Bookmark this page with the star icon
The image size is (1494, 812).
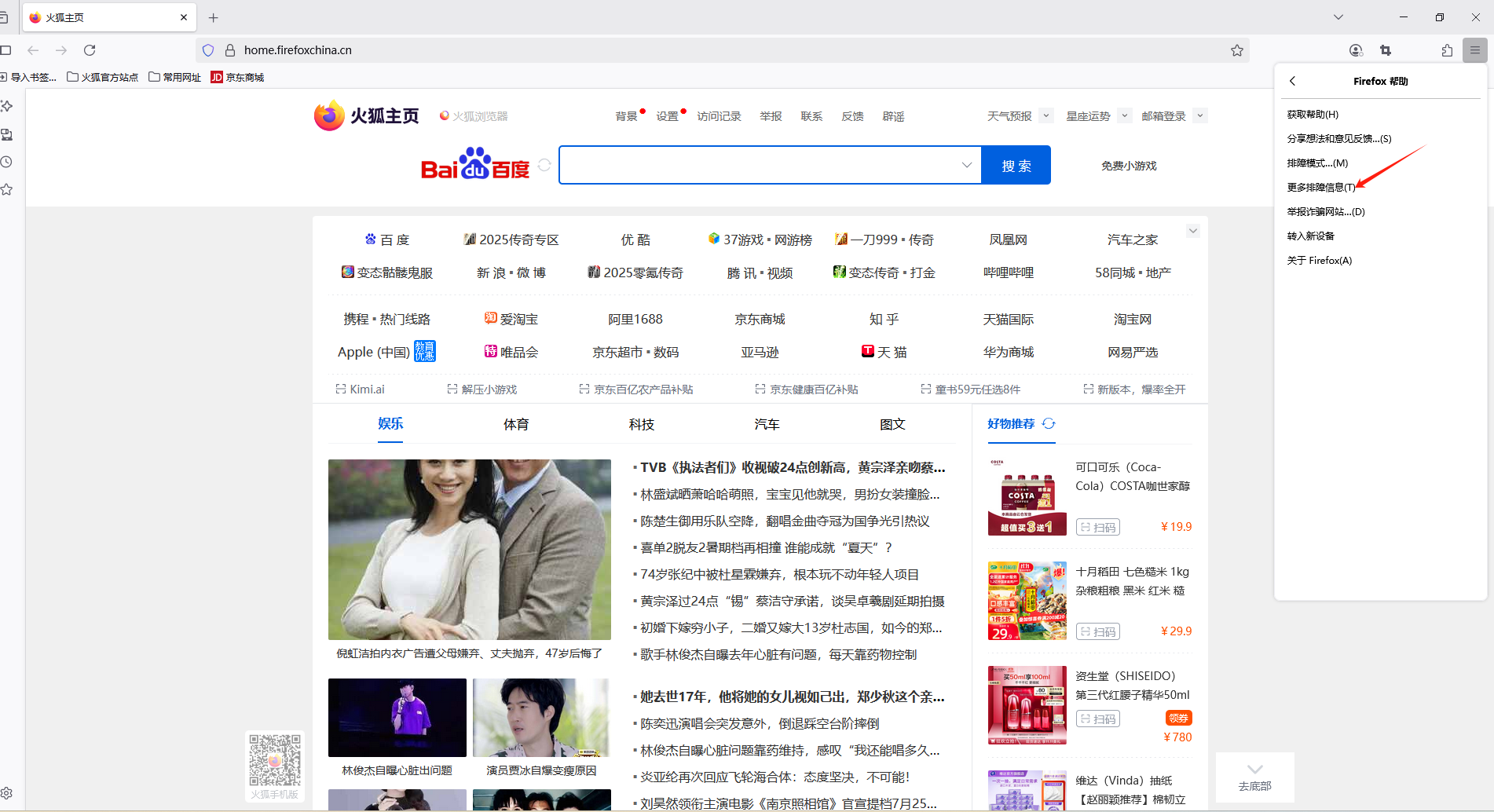coord(1237,50)
